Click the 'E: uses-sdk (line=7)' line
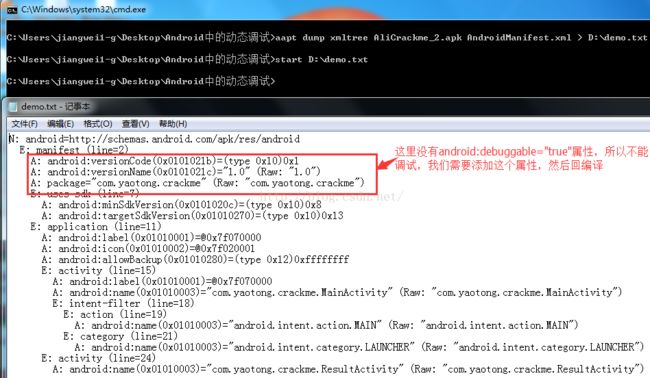650x378 pixels. (85, 194)
